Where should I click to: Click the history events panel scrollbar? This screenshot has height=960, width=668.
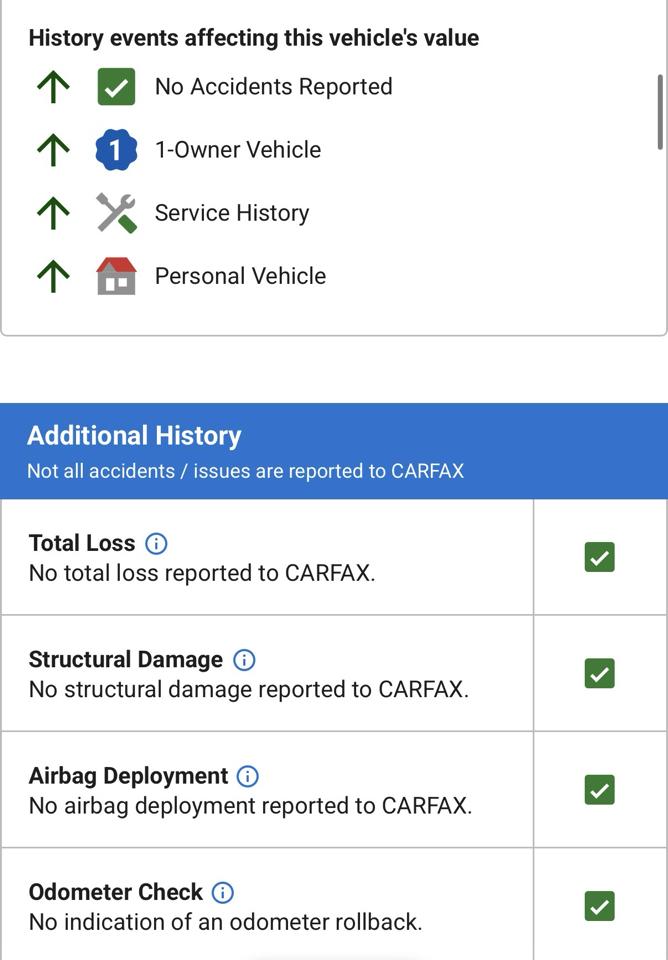[x=659, y=112]
